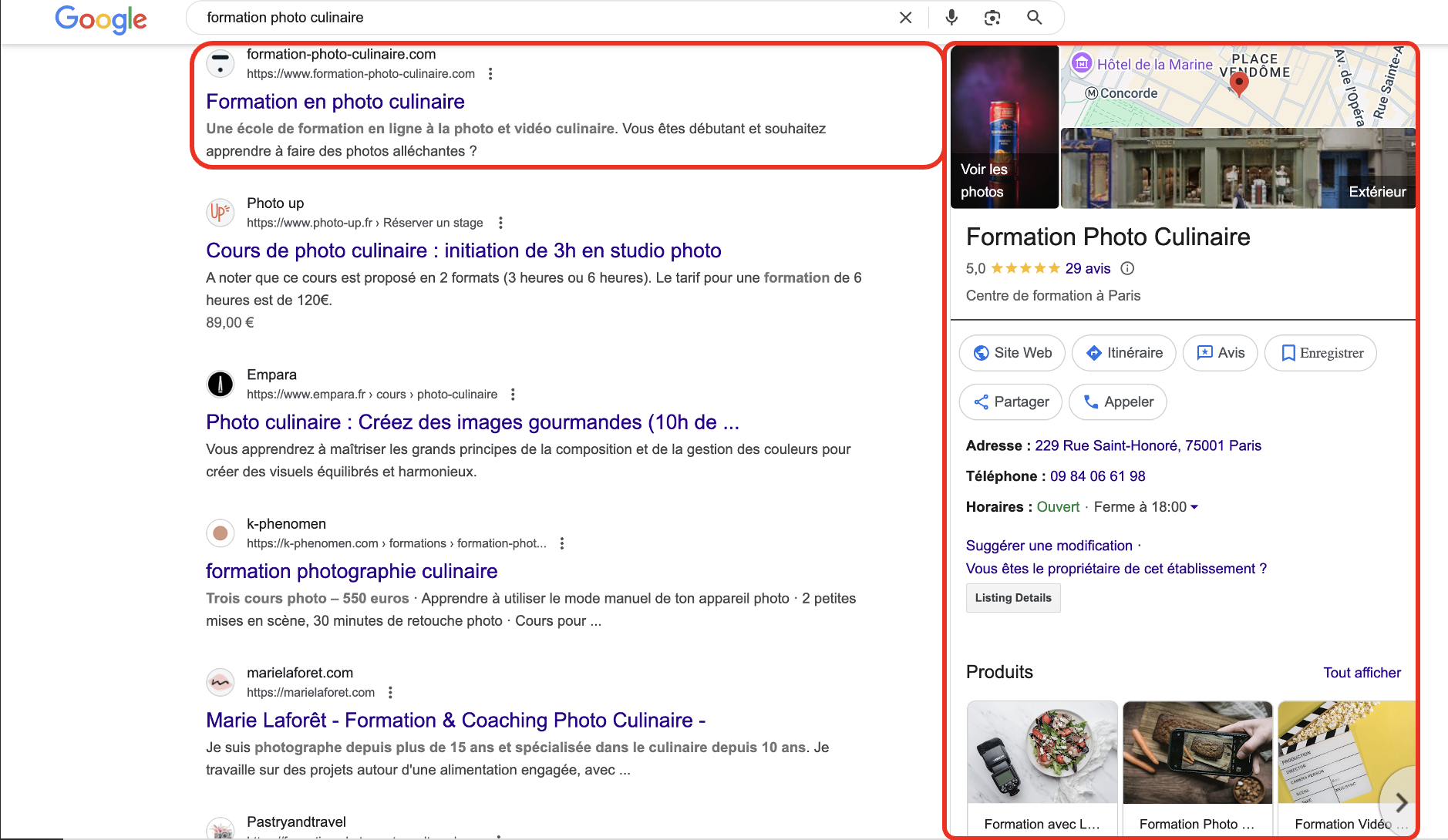Viewport: 1448px width, 840px height.
Task: Open 'Formation avec L…' product card
Action: pyautogui.click(x=1042, y=768)
